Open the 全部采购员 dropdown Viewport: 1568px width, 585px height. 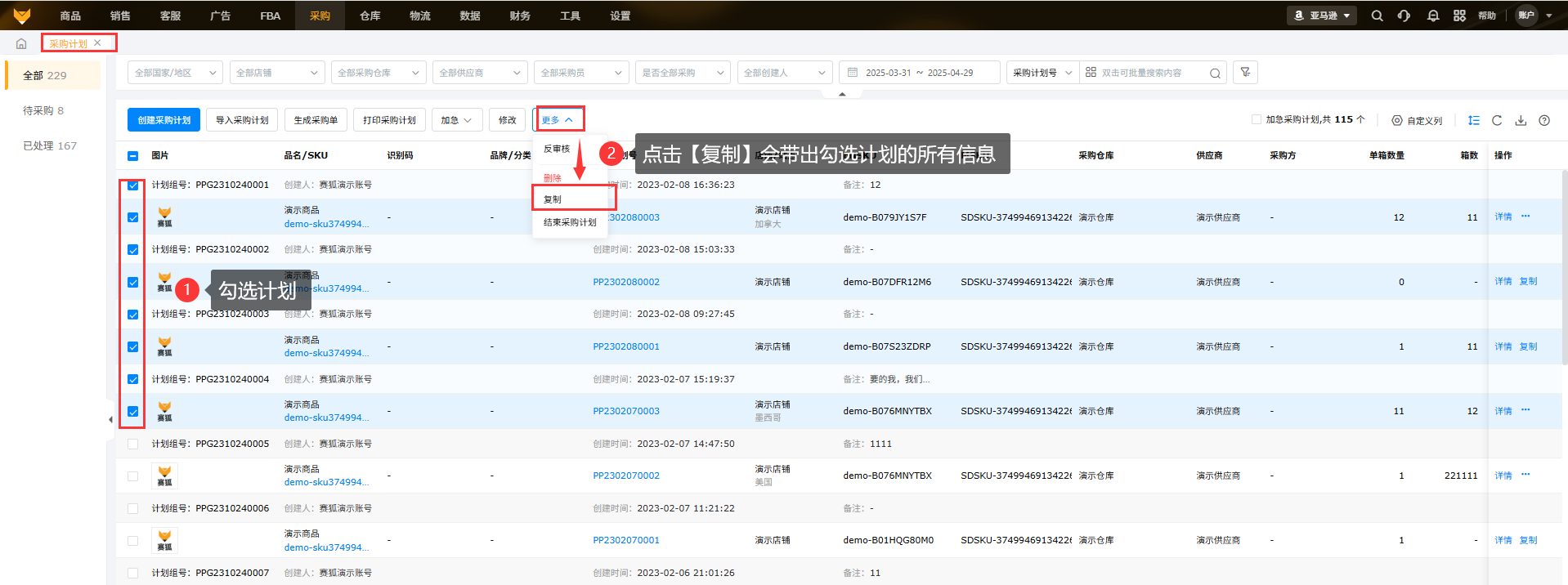(x=581, y=73)
